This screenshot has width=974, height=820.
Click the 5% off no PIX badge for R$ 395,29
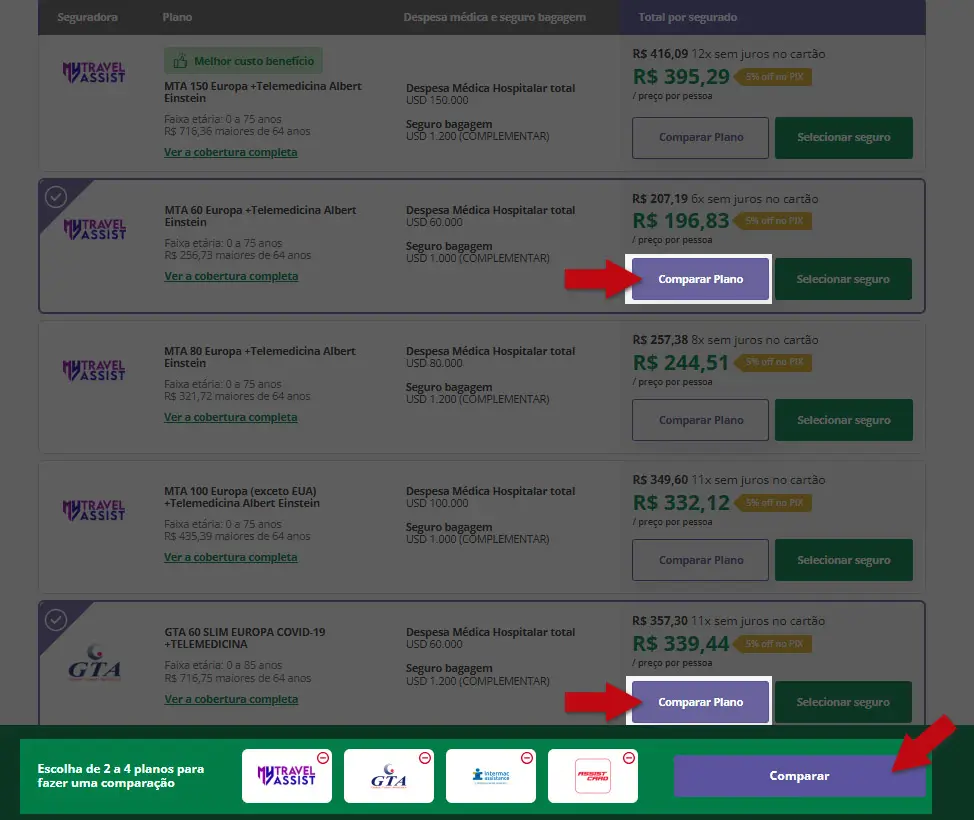(773, 77)
